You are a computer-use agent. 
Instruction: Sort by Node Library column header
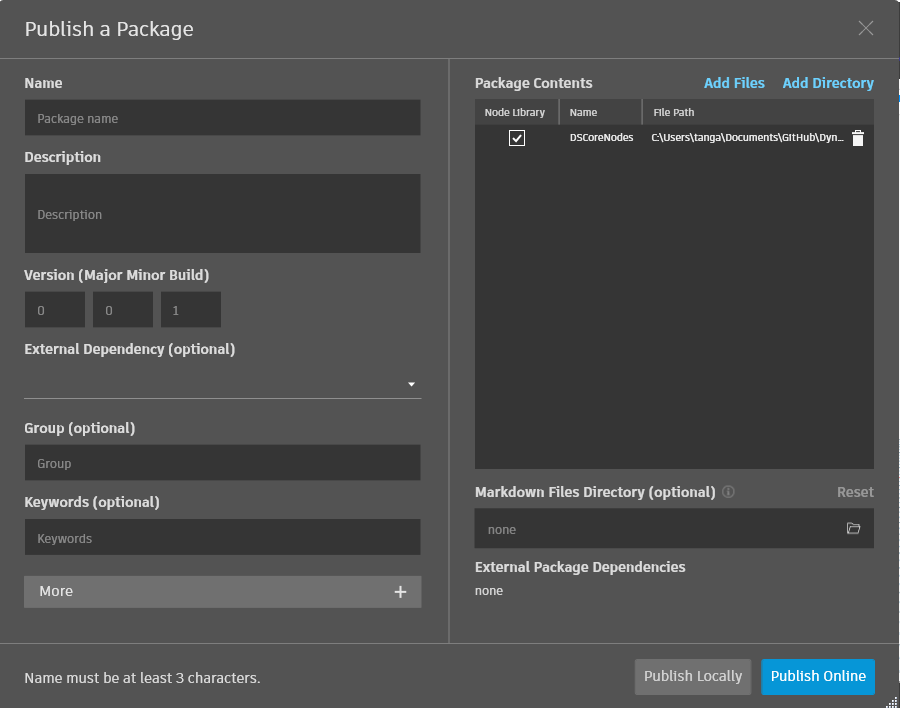tap(517, 113)
